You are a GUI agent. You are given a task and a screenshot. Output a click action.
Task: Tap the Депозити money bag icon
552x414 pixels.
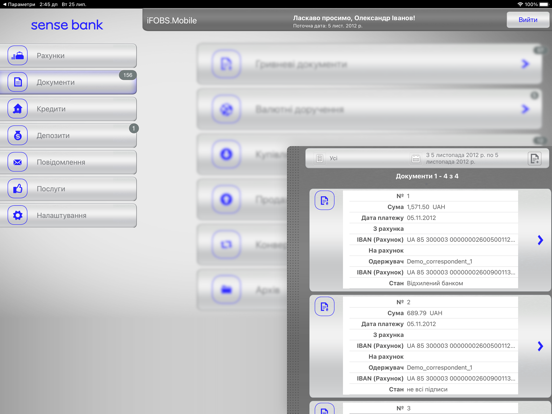pyautogui.click(x=18, y=136)
